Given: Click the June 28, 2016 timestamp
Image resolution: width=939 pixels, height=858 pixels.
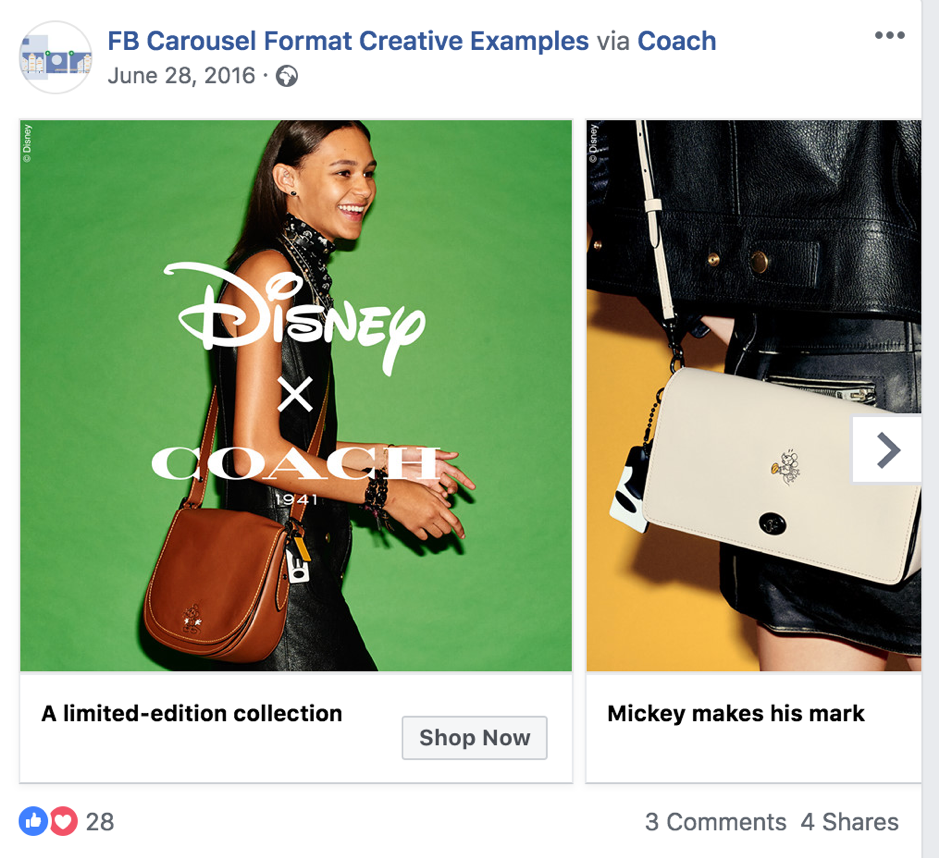Looking at the screenshot, I should point(181,76).
